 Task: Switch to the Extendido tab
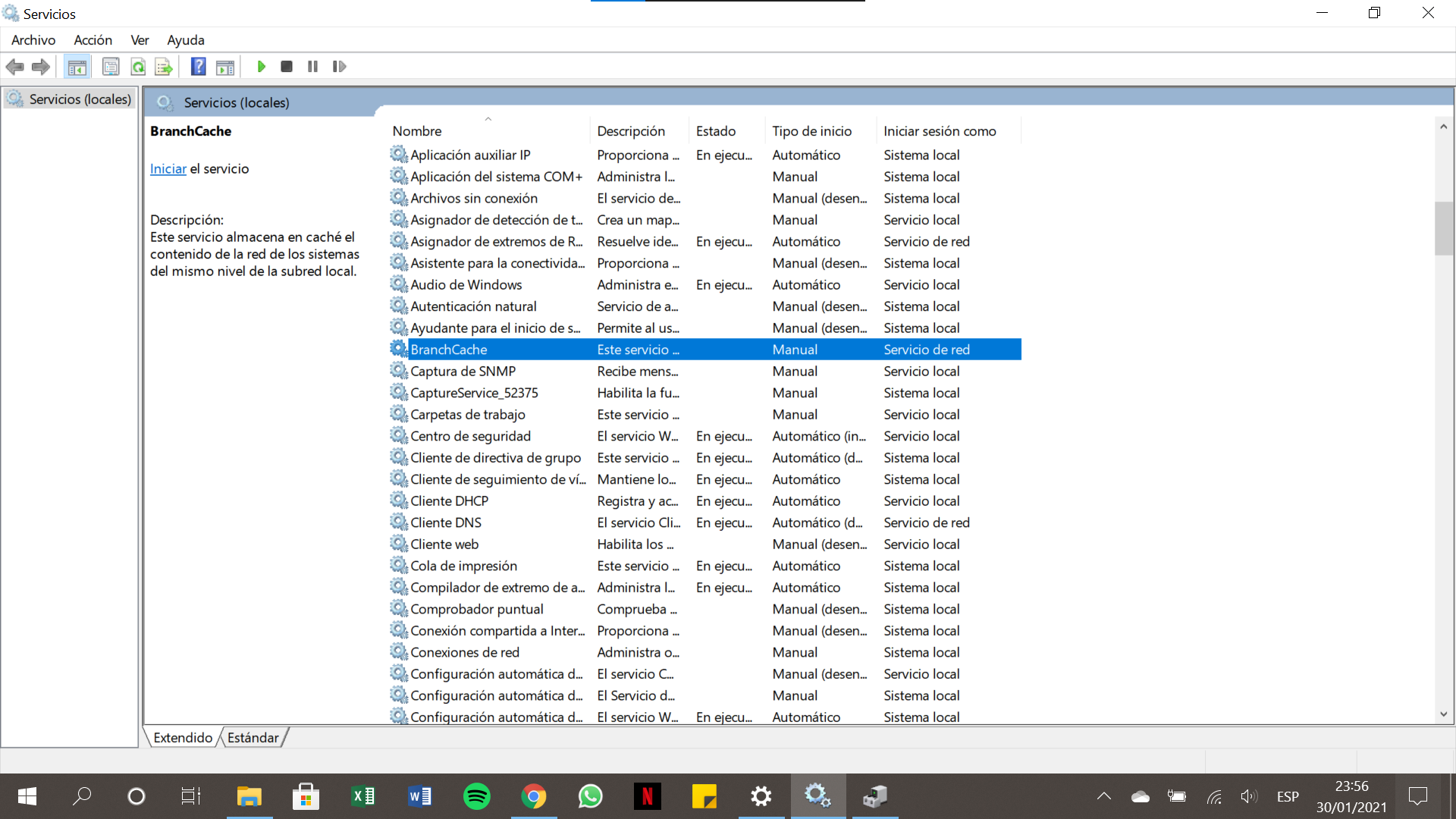(183, 738)
